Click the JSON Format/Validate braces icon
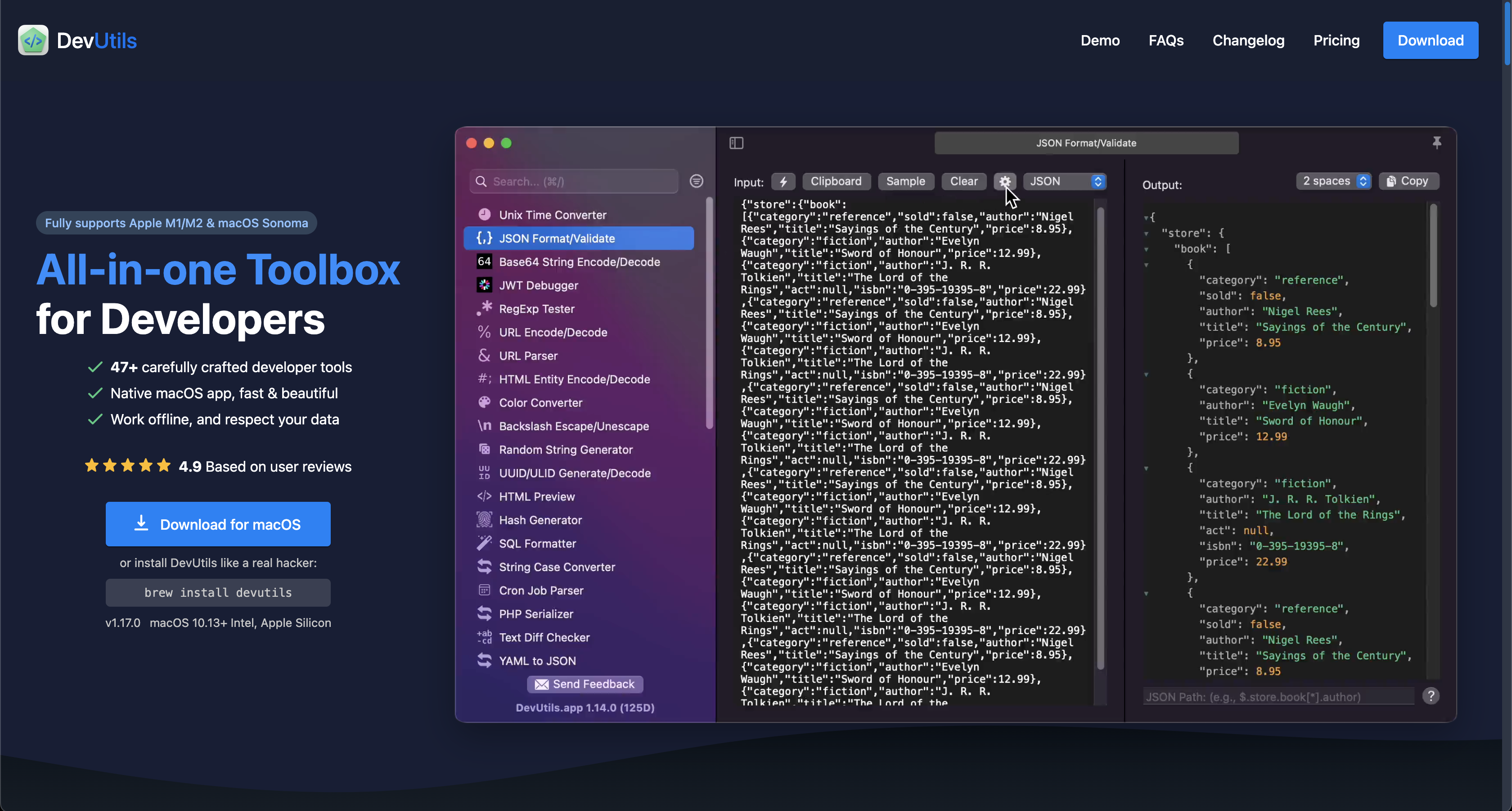The height and width of the screenshot is (811, 1512). [x=484, y=238]
